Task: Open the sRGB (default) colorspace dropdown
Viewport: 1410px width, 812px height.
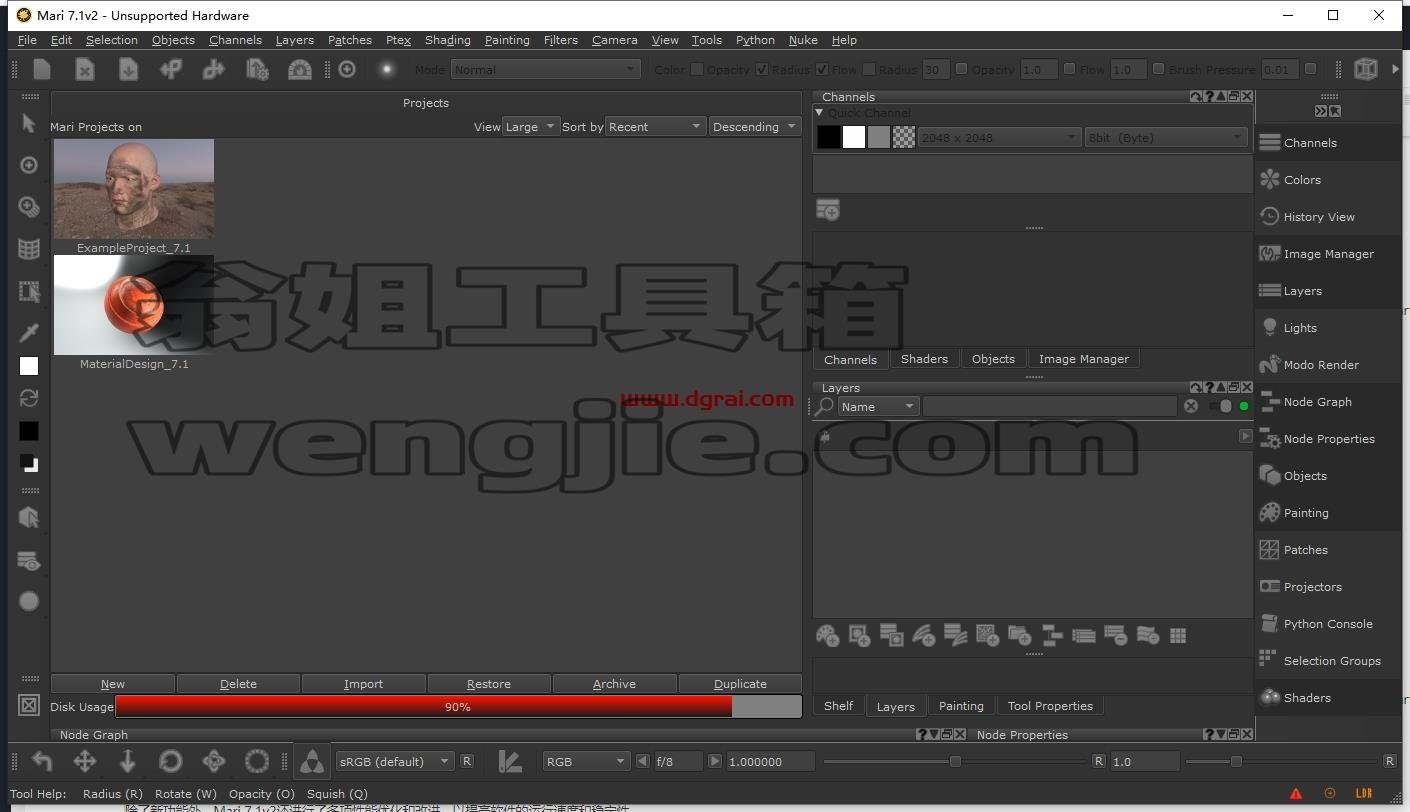Action: tap(395, 761)
